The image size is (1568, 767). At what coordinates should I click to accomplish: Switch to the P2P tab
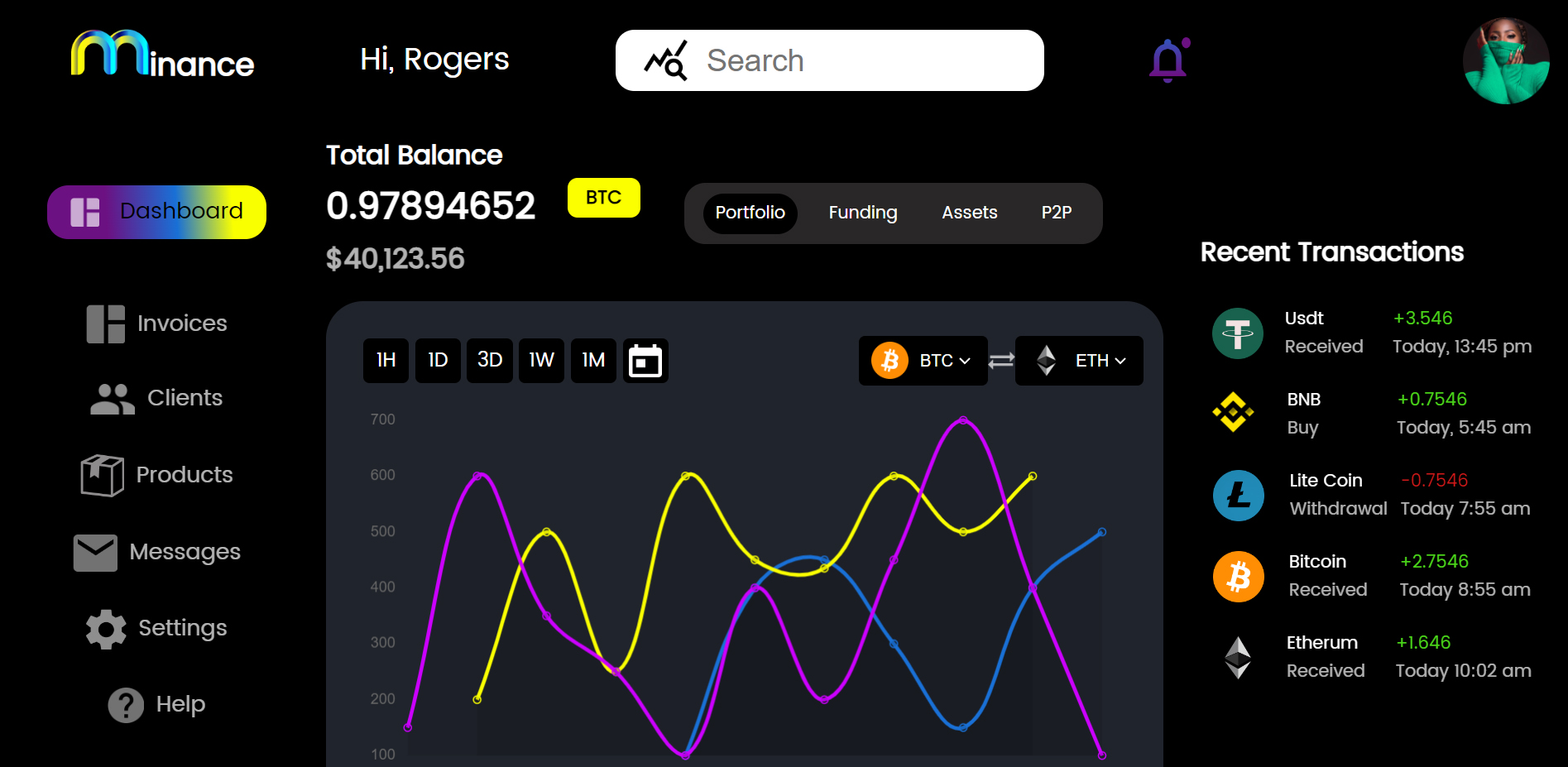coord(1057,213)
